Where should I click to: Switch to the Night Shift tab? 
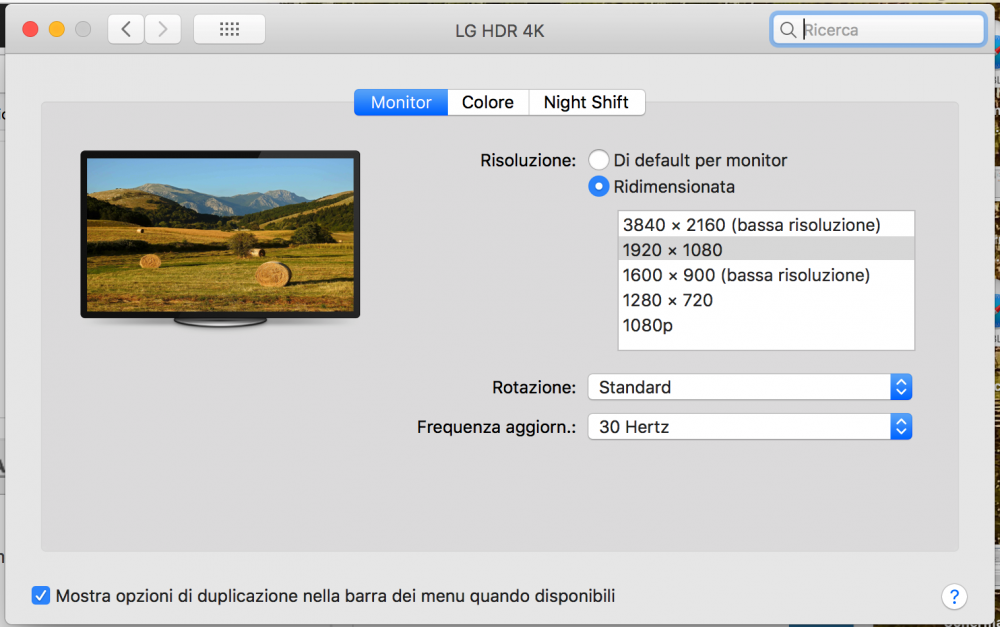coord(587,102)
